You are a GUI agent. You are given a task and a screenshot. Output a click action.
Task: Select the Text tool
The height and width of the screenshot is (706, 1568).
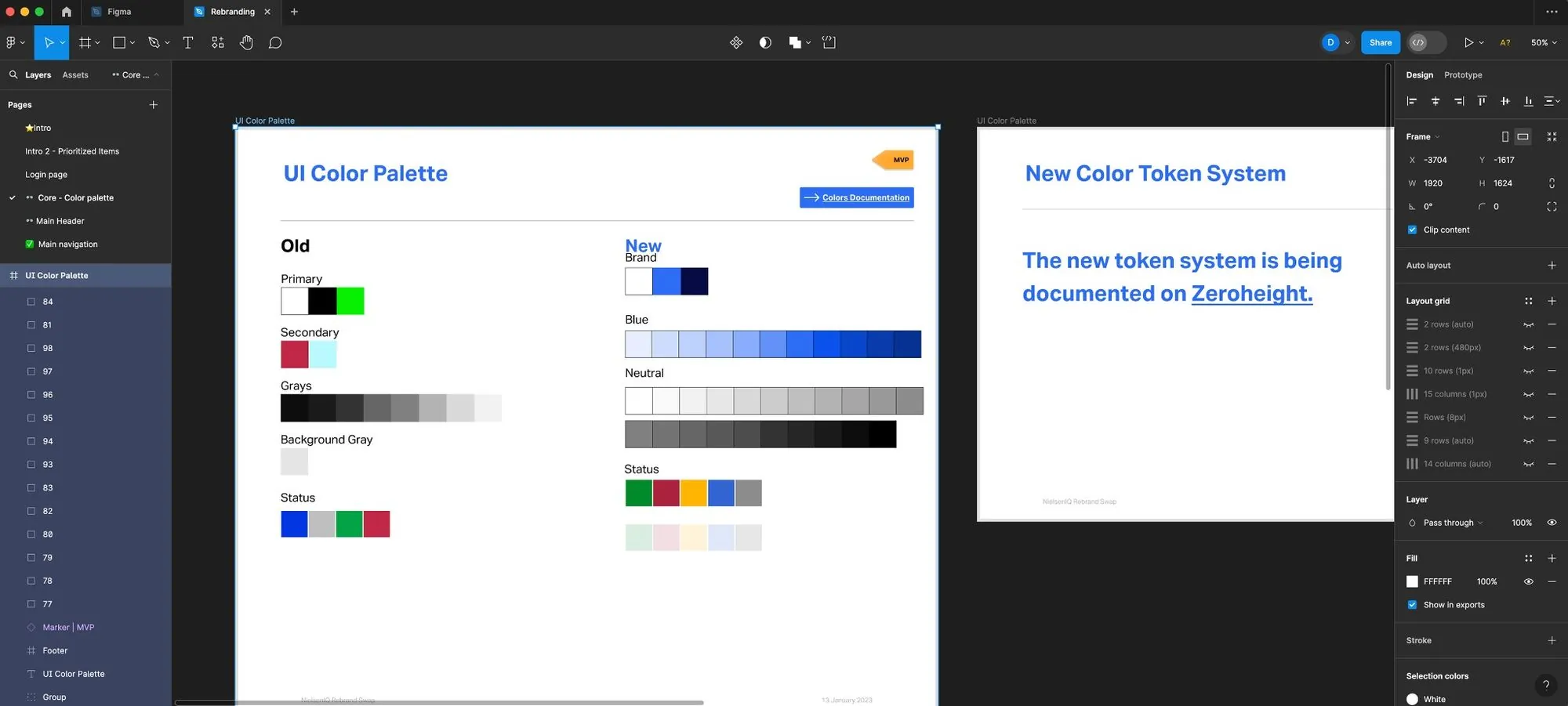(188, 42)
